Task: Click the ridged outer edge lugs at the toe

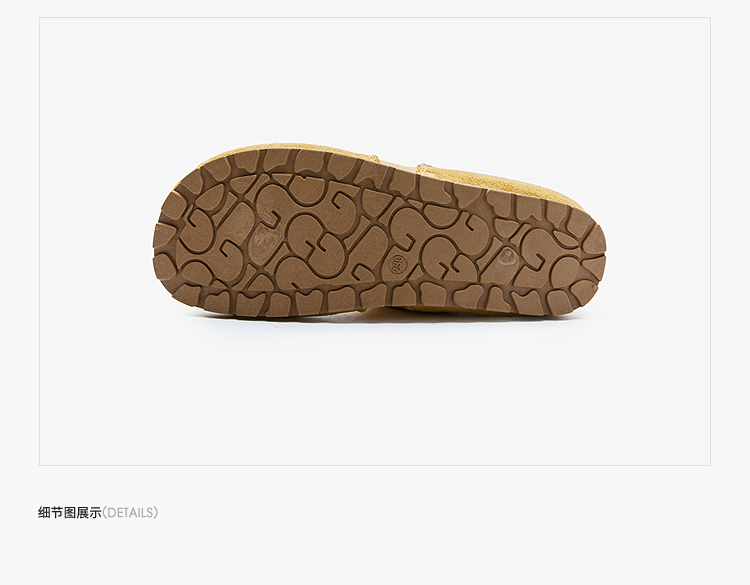Action: pyautogui.click(x=165, y=239)
